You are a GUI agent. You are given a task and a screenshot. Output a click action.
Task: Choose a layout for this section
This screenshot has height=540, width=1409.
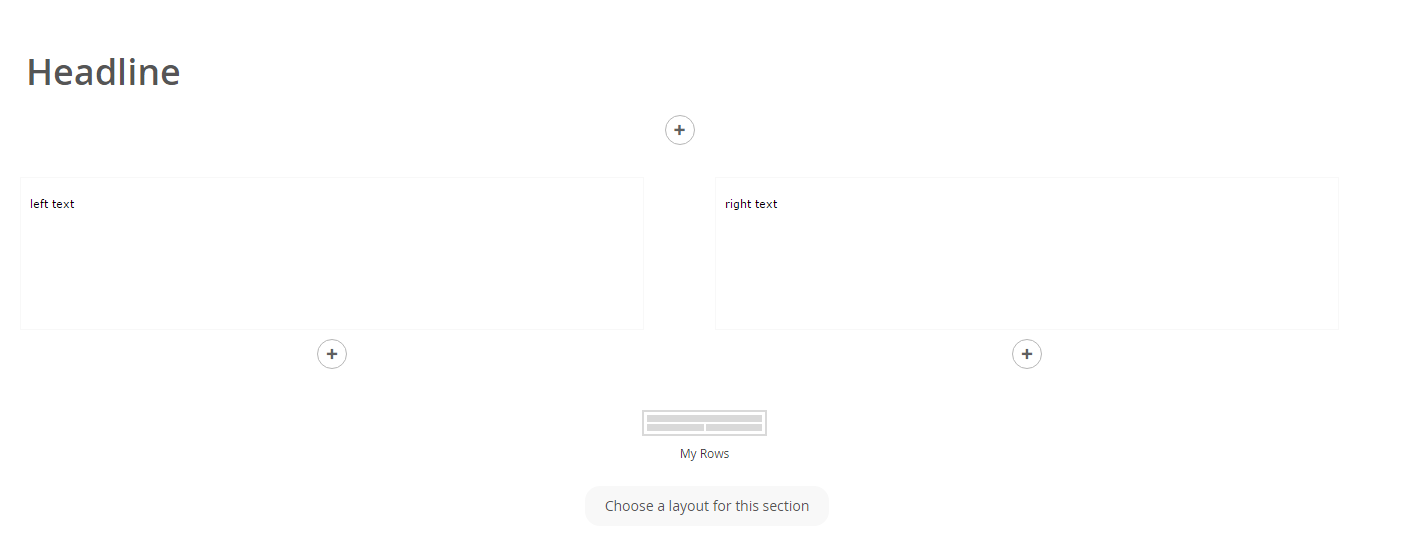707,506
